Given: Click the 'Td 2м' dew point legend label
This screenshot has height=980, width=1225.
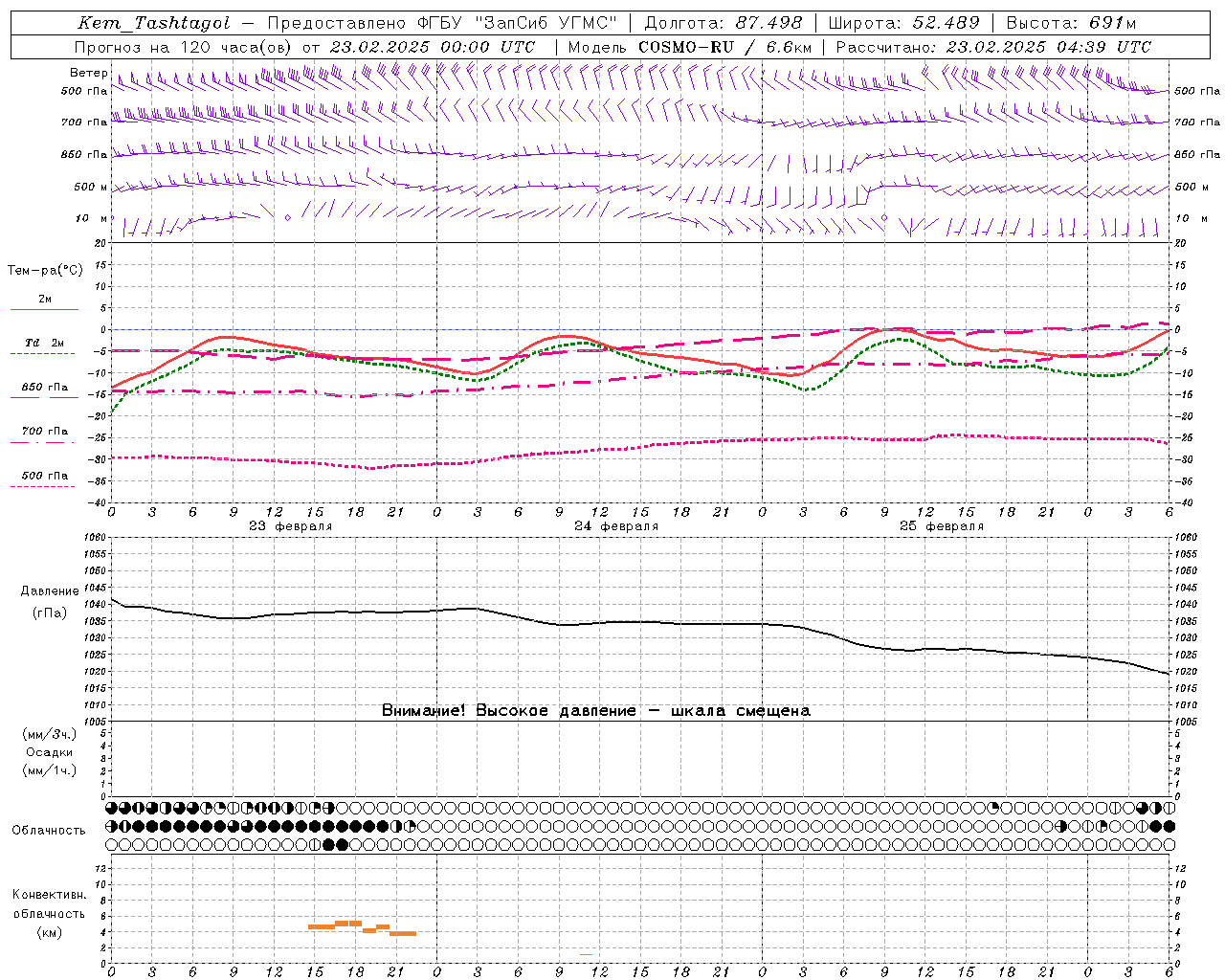Looking at the screenshot, I should pyautogui.click(x=44, y=343).
